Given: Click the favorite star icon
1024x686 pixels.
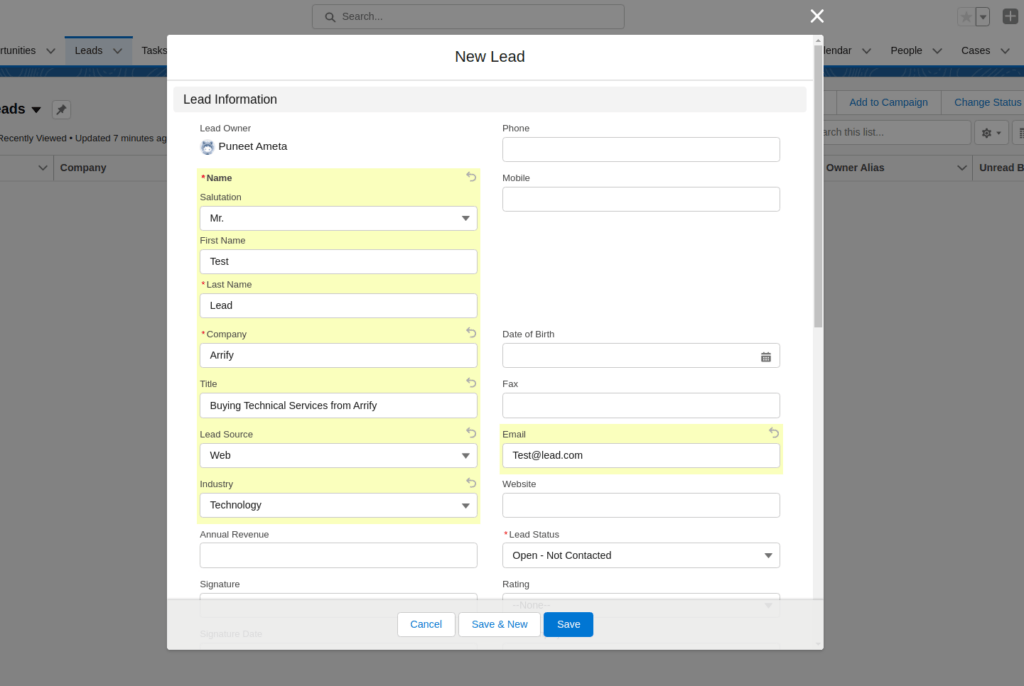Looking at the screenshot, I should (x=967, y=16).
